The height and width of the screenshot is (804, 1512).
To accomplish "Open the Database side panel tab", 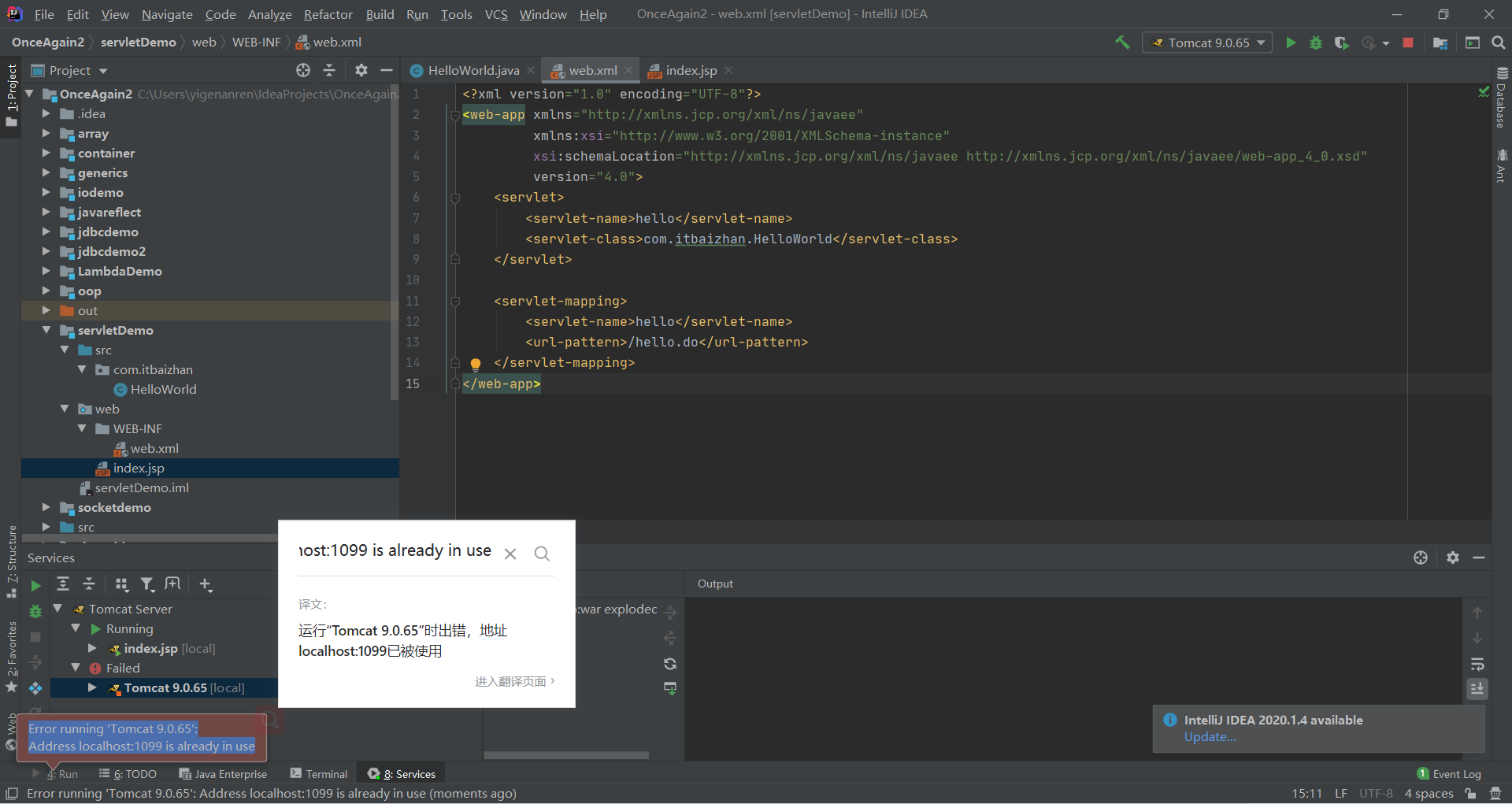I will pos(1501,97).
